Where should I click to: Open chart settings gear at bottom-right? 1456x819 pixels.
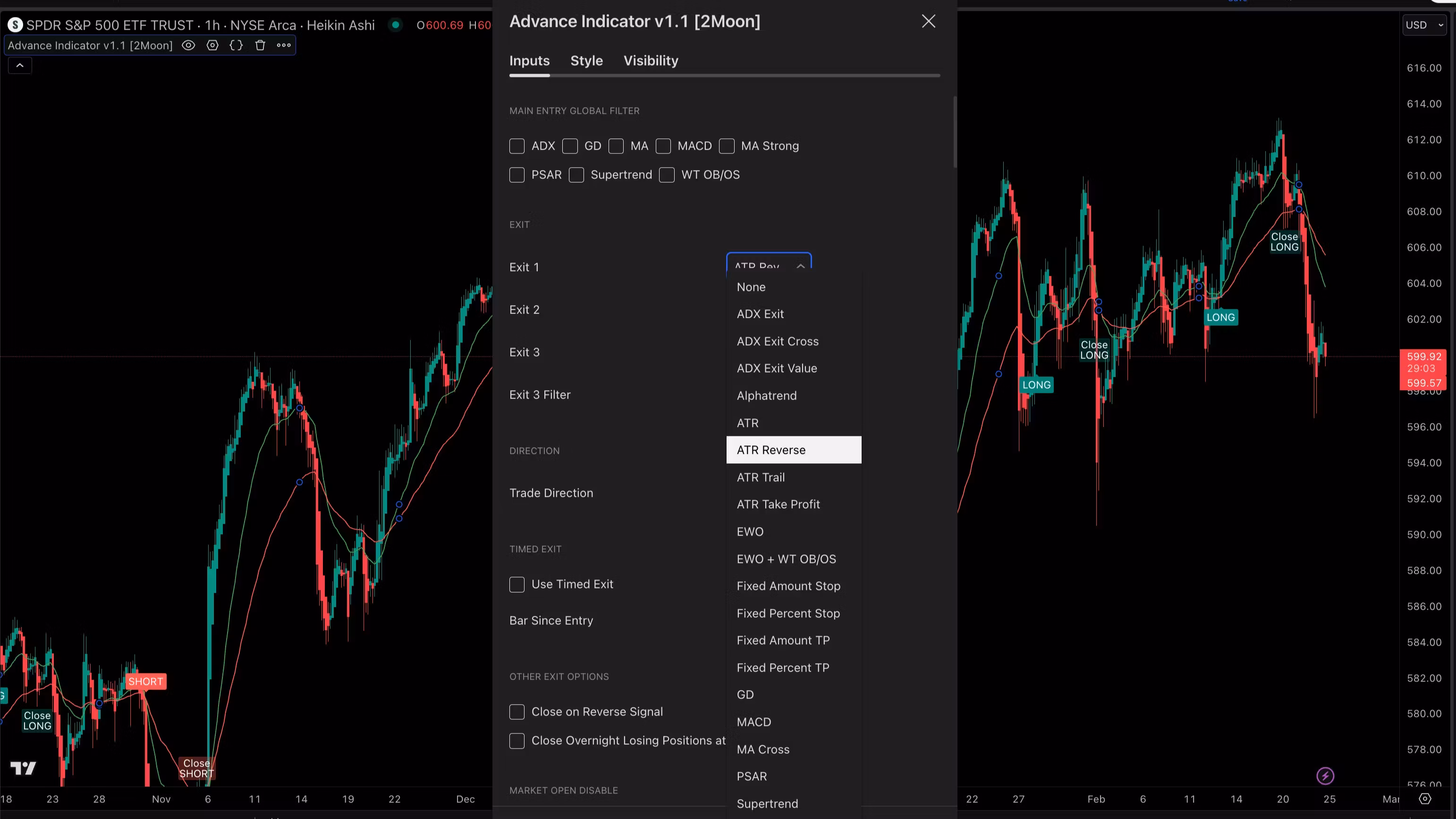tap(1425, 799)
